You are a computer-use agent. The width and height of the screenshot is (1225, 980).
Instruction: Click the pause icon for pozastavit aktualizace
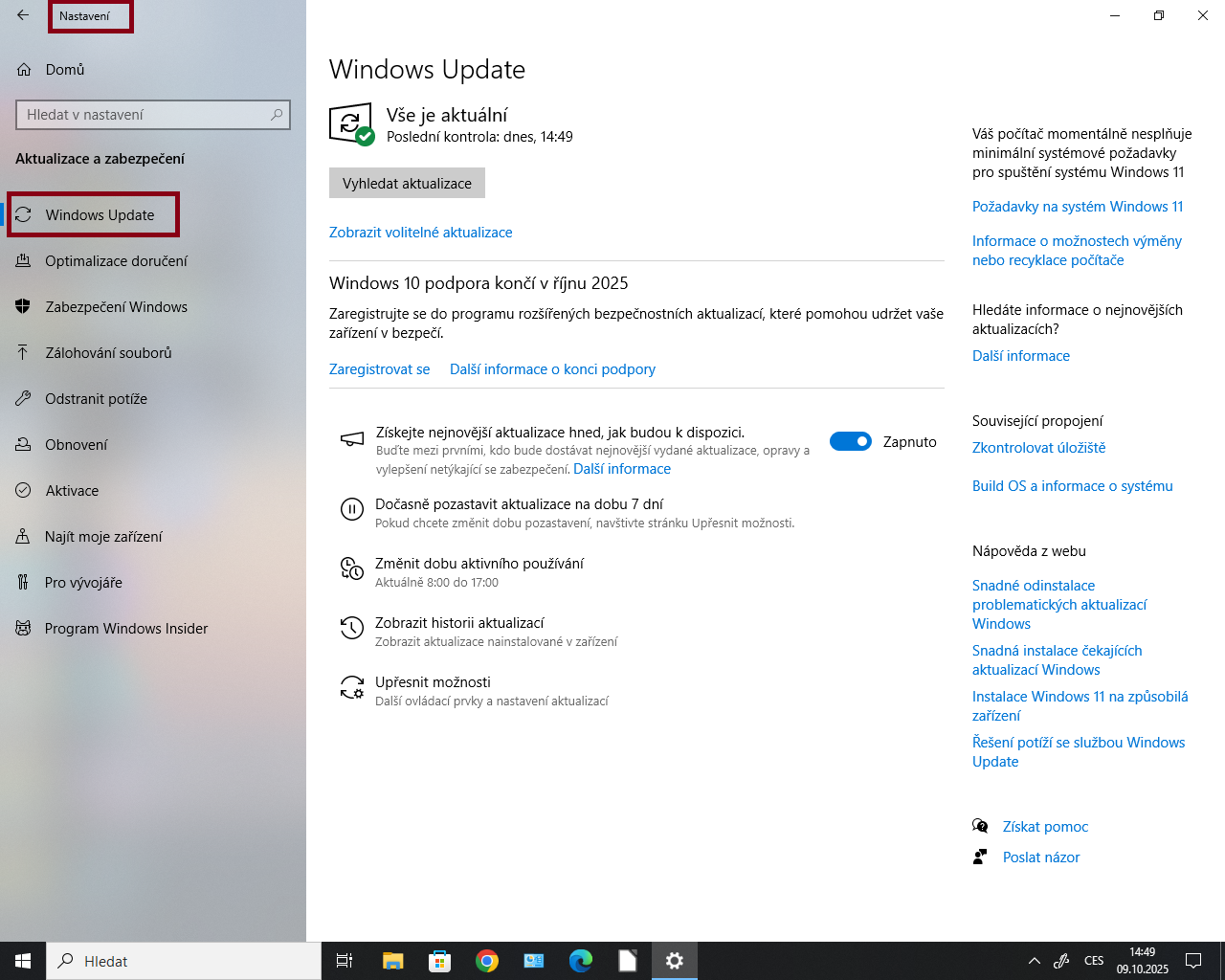(x=352, y=509)
